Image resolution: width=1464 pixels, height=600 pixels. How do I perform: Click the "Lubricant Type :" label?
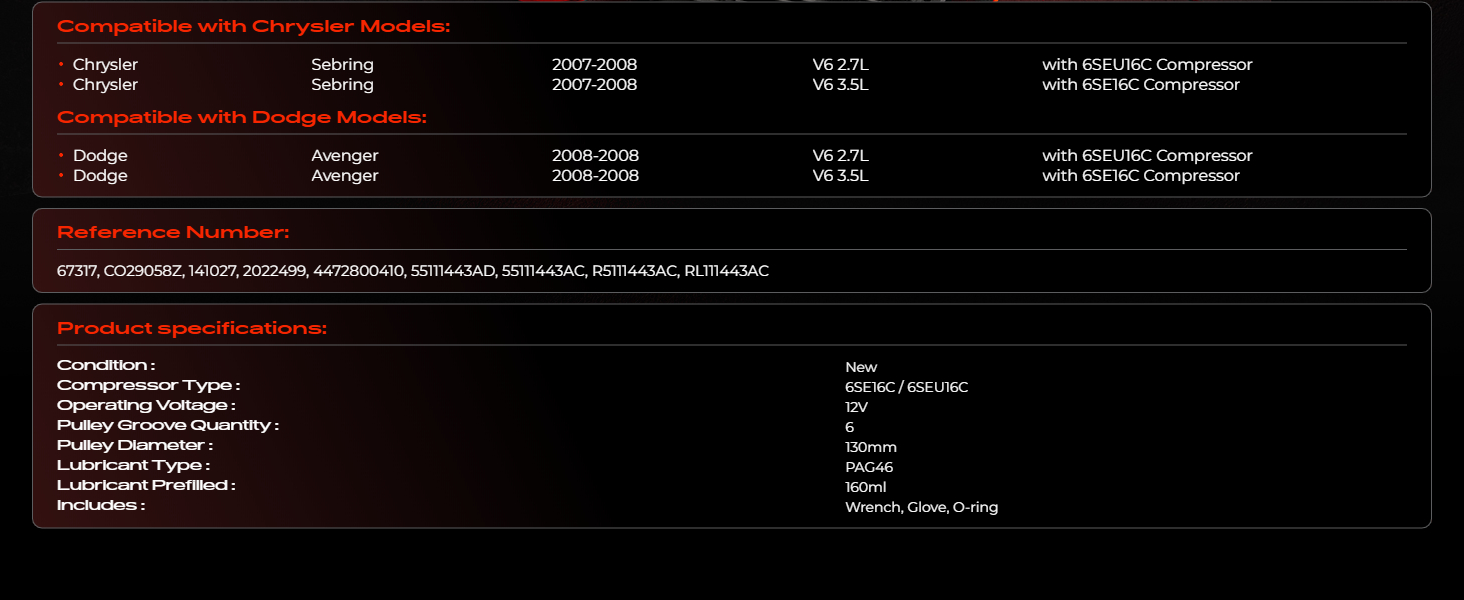(x=134, y=466)
